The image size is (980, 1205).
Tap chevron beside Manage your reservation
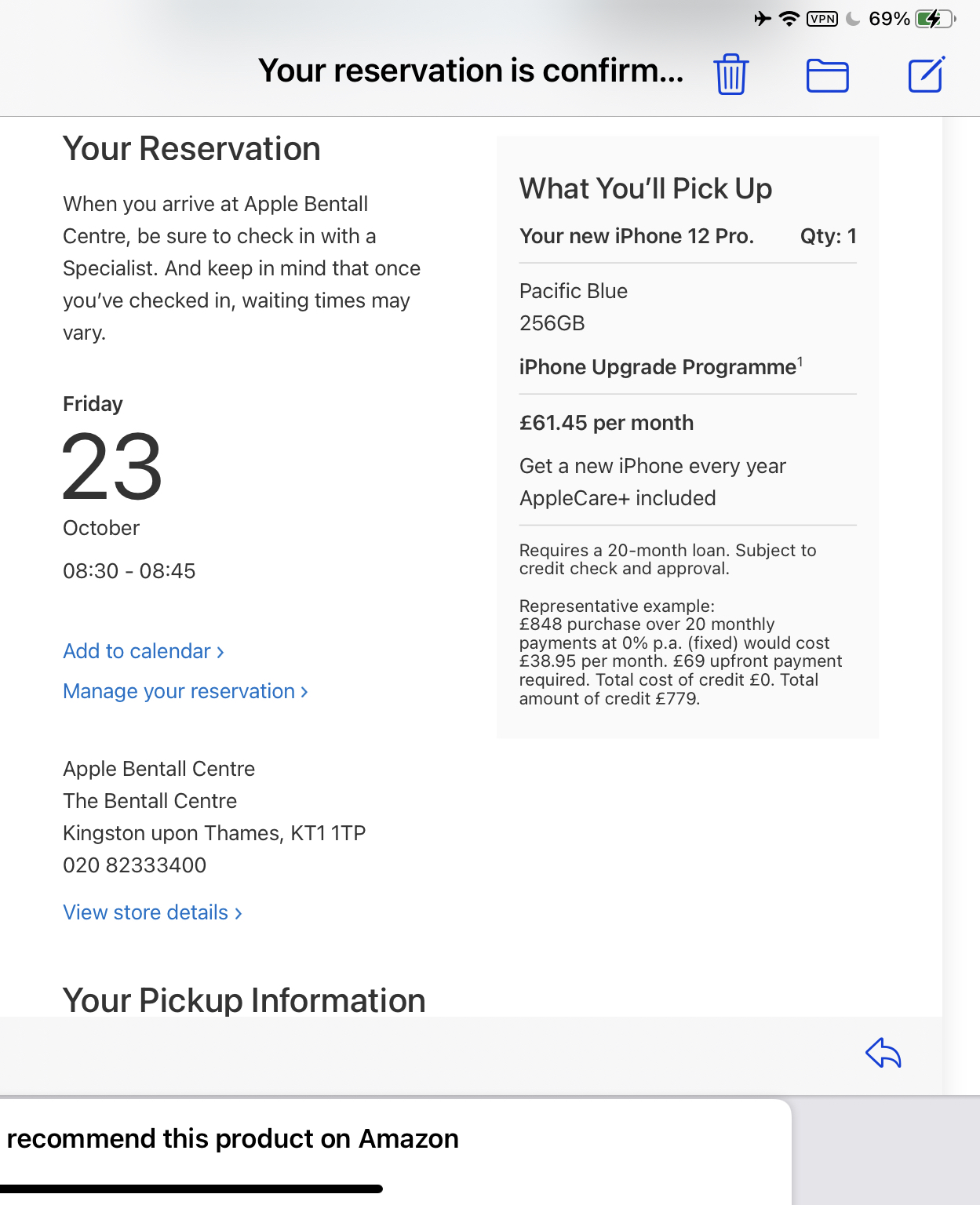click(304, 692)
